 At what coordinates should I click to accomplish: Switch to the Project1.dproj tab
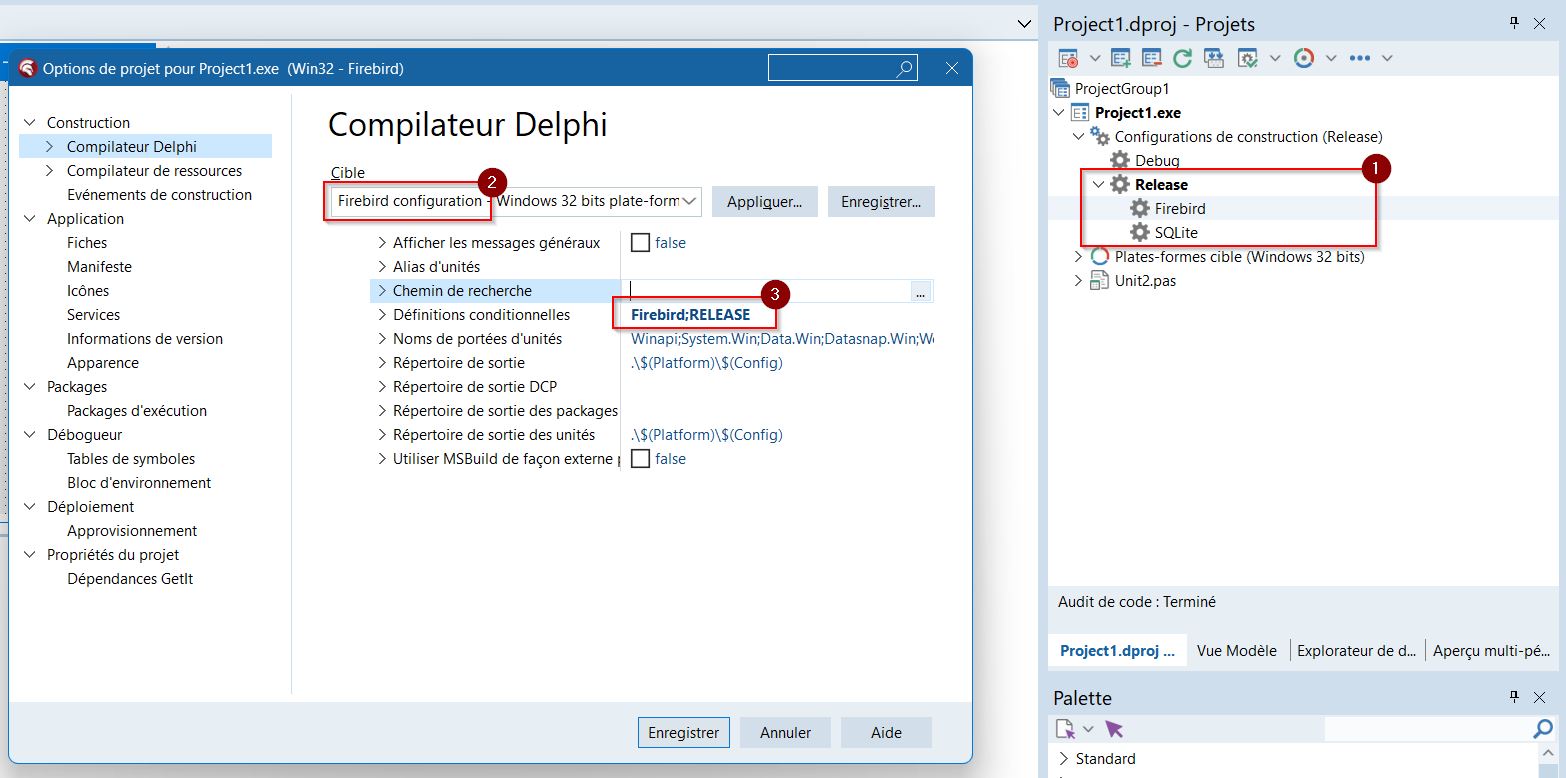pos(1118,650)
